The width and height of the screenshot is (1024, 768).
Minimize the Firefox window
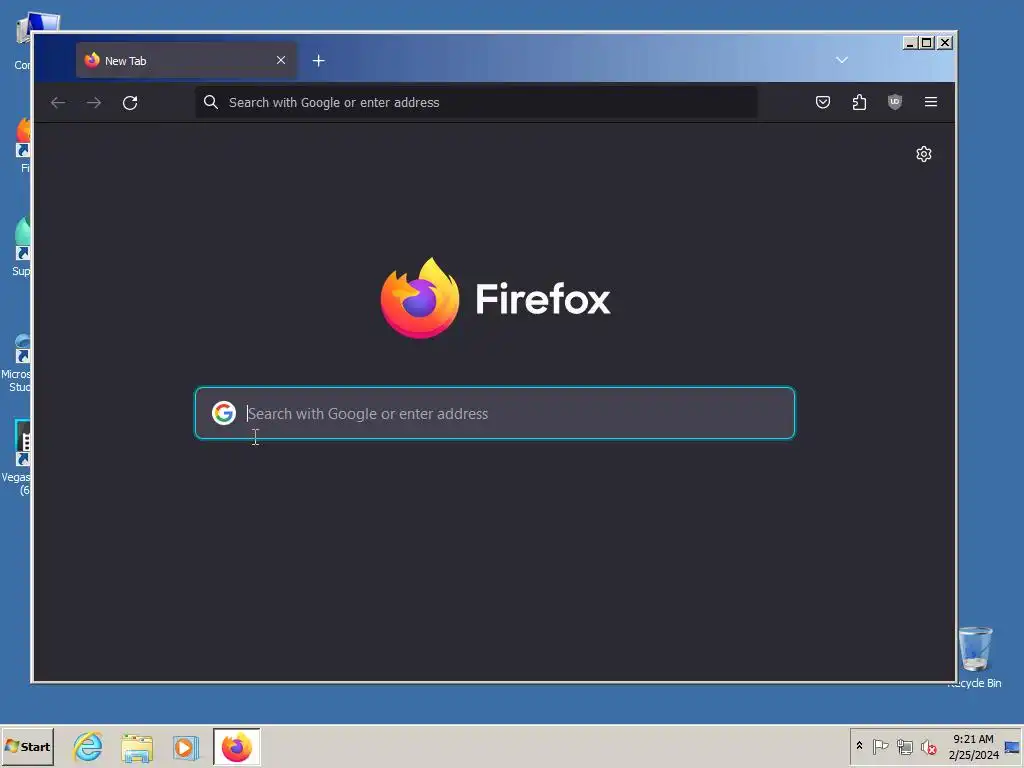point(910,42)
